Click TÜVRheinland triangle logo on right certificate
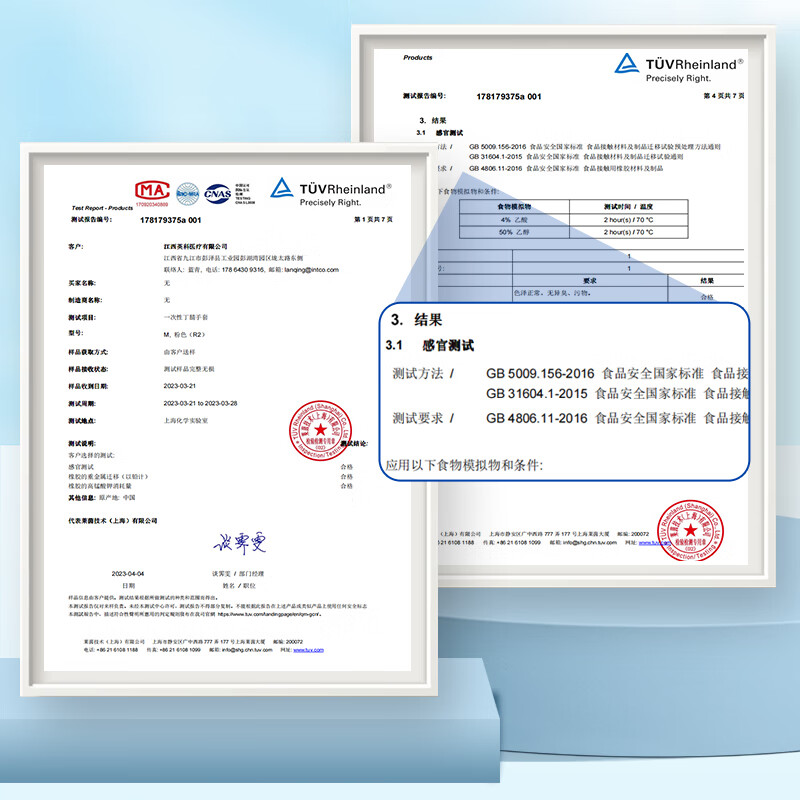This screenshot has height=800, width=800. [627, 64]
